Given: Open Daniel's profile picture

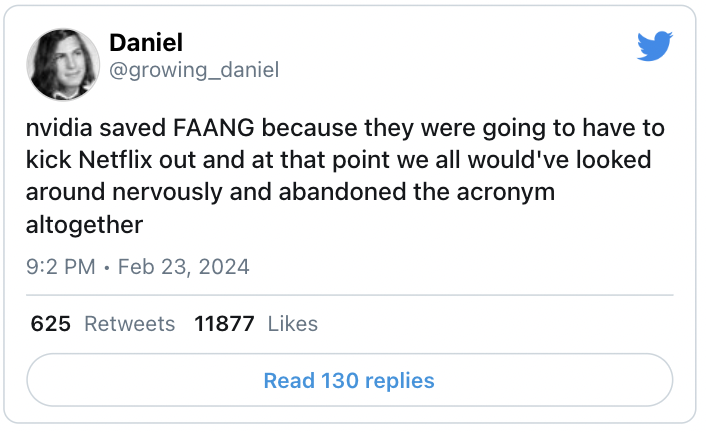Looking at the screenshot, I should pyautogui.click(x=63, y=63).
